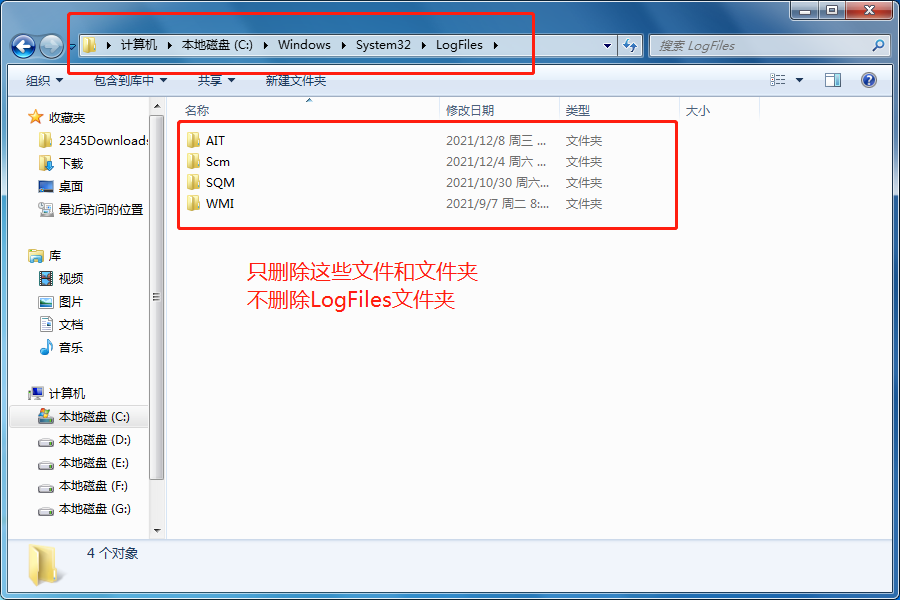The height and width of the screenshot is (600, 900).
Task: Open the view options dropdown arrow
Action: pos(799,80)
